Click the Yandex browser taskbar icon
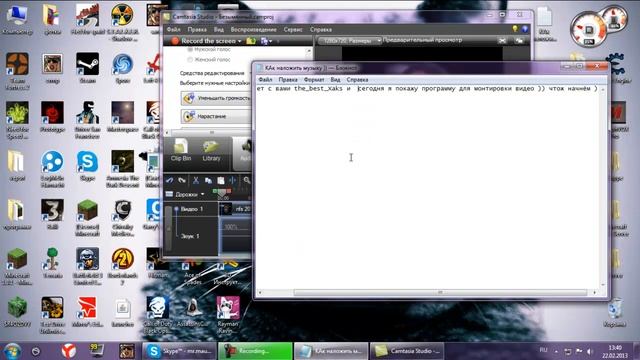 coord(69,351)
